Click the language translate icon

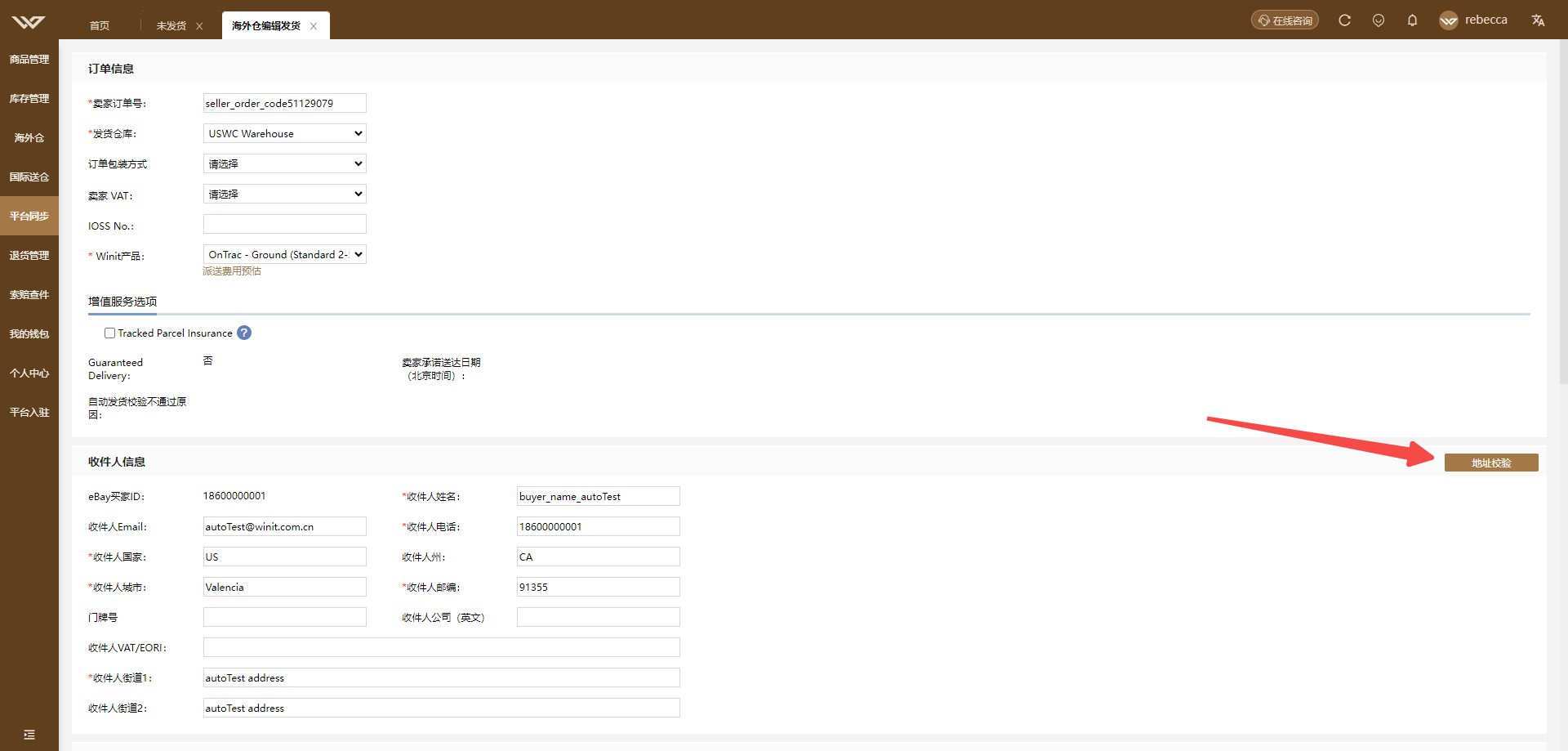tap(1538, 20)
